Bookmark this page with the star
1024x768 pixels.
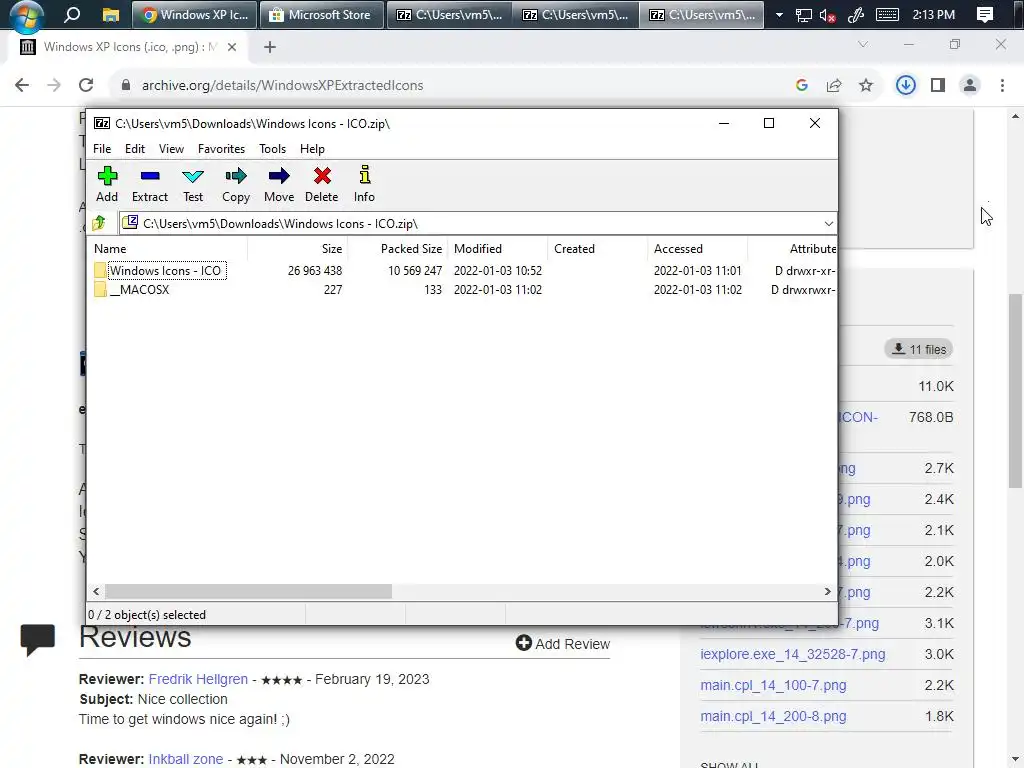pos(865,85)
